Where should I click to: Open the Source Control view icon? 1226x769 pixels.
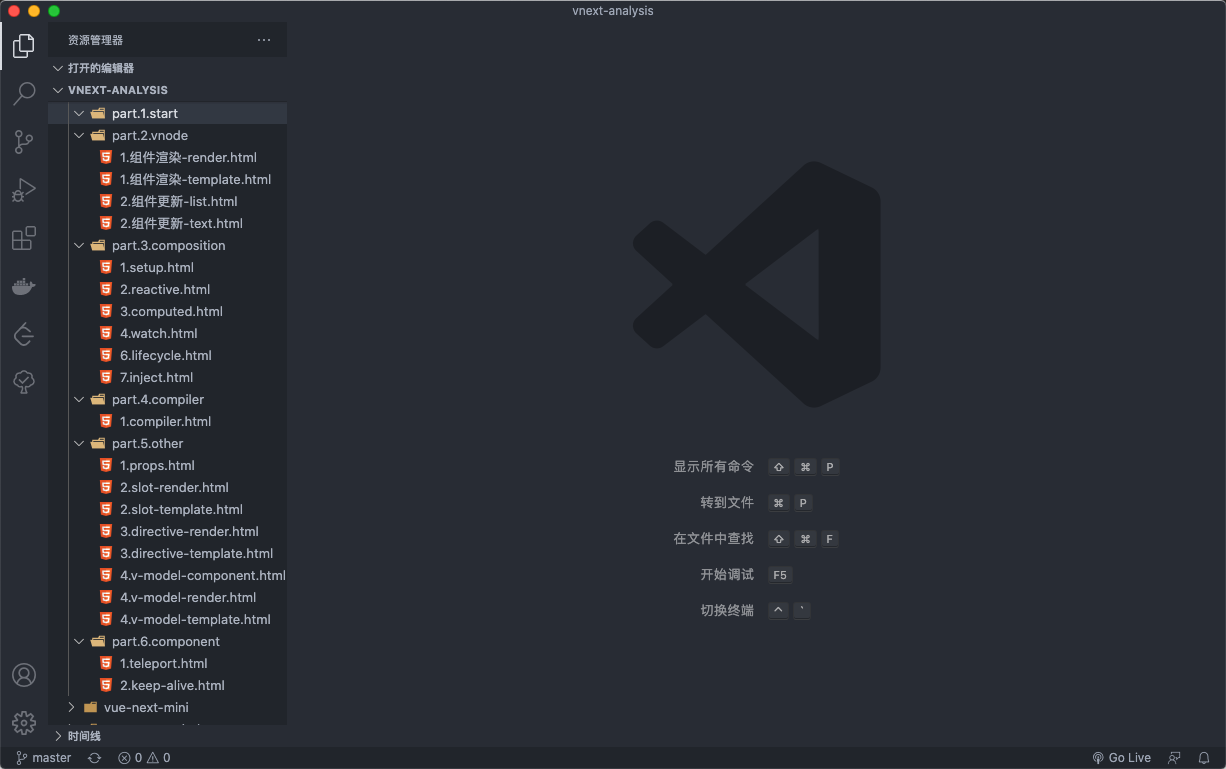point(24,142)
